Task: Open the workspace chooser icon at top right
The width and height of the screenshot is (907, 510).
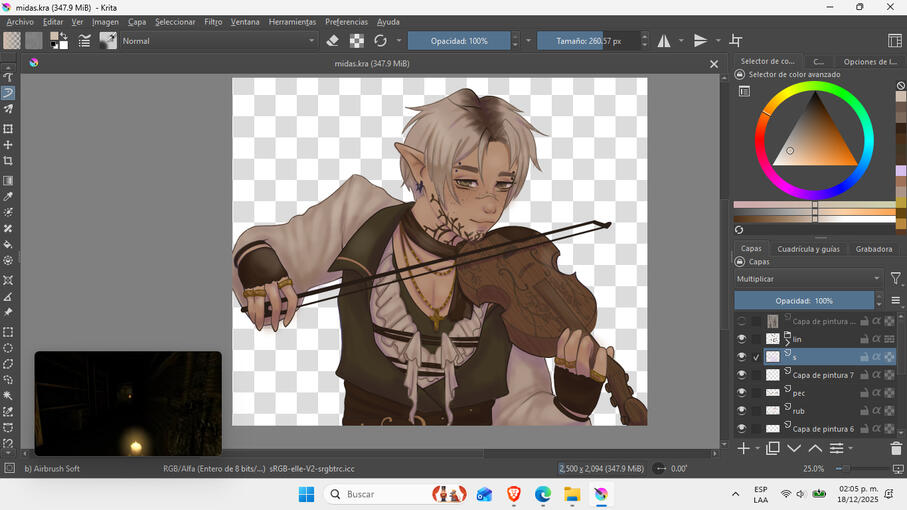Action: 895,40
